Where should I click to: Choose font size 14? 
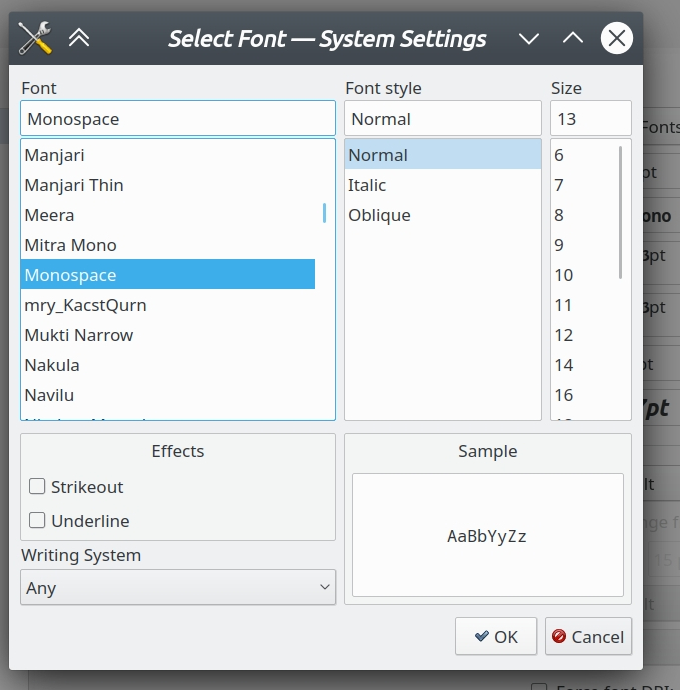coord(564,365)
